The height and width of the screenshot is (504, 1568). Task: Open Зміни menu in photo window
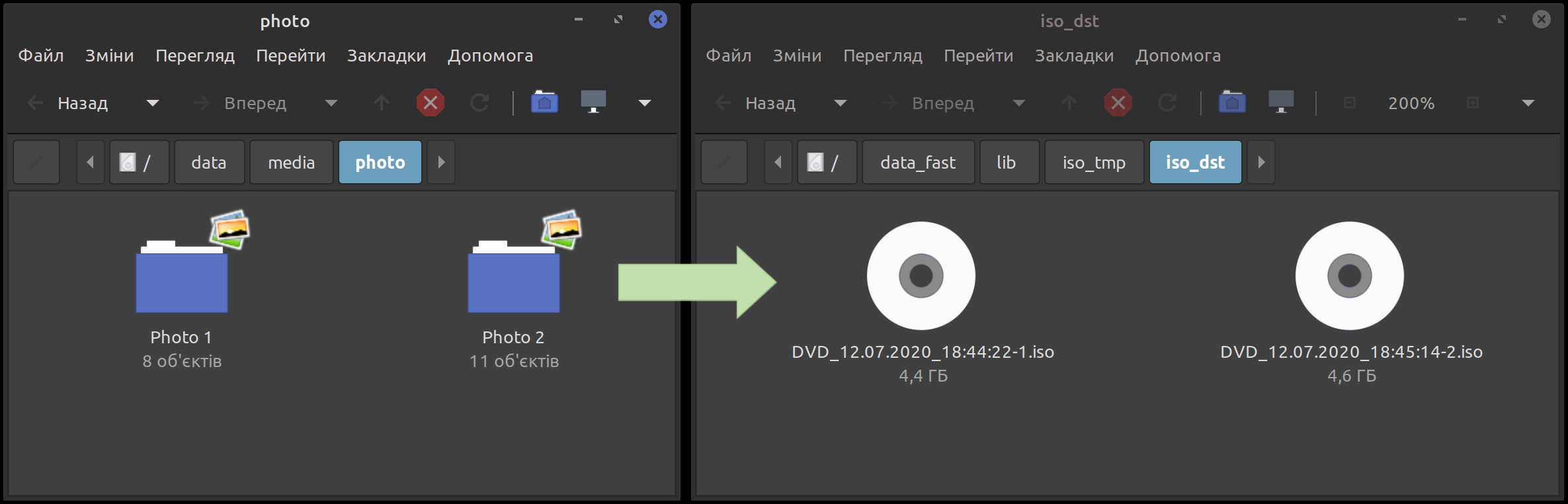pos(110,56)
